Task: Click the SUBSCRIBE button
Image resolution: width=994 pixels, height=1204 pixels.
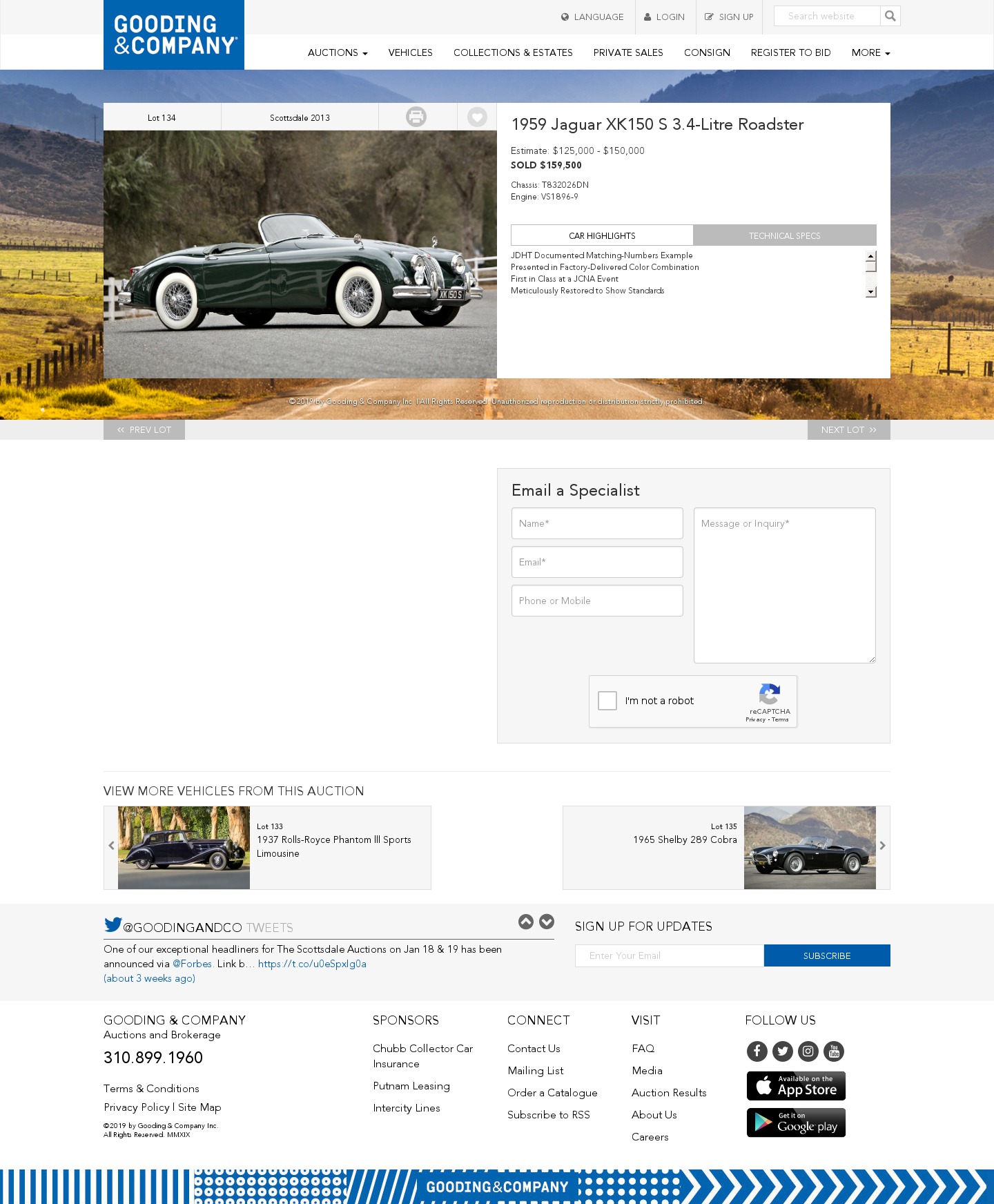Action: tap(827, 955)
